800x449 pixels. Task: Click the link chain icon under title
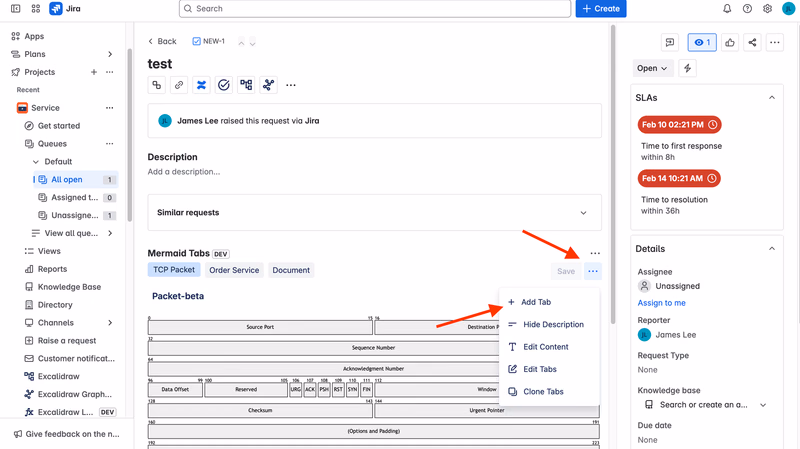point(179,85)
